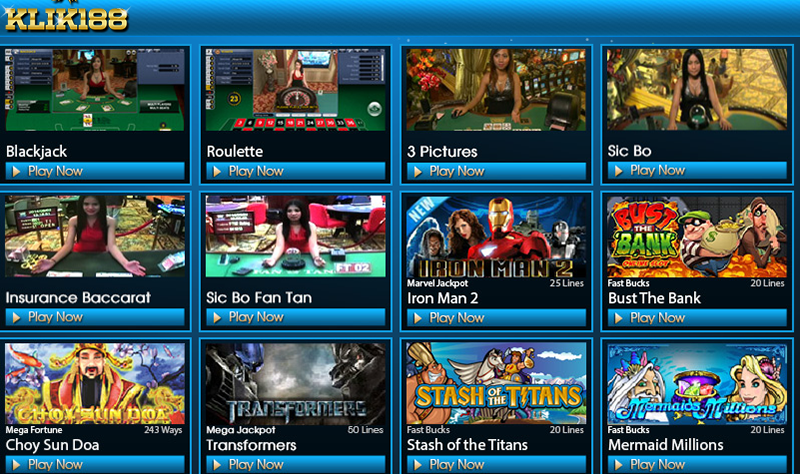800x474 pixels.
Task: Select the Iron Man 2 slot image
Action: point(496,237)
